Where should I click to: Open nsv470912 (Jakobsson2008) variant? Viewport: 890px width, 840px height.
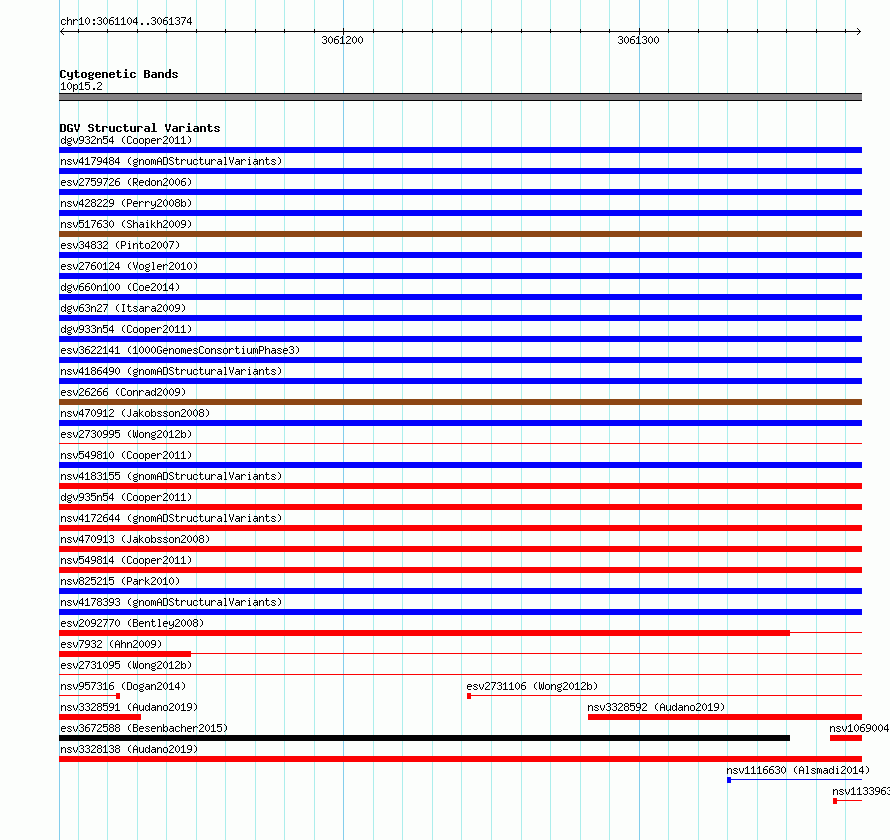(x=135, y=413)
